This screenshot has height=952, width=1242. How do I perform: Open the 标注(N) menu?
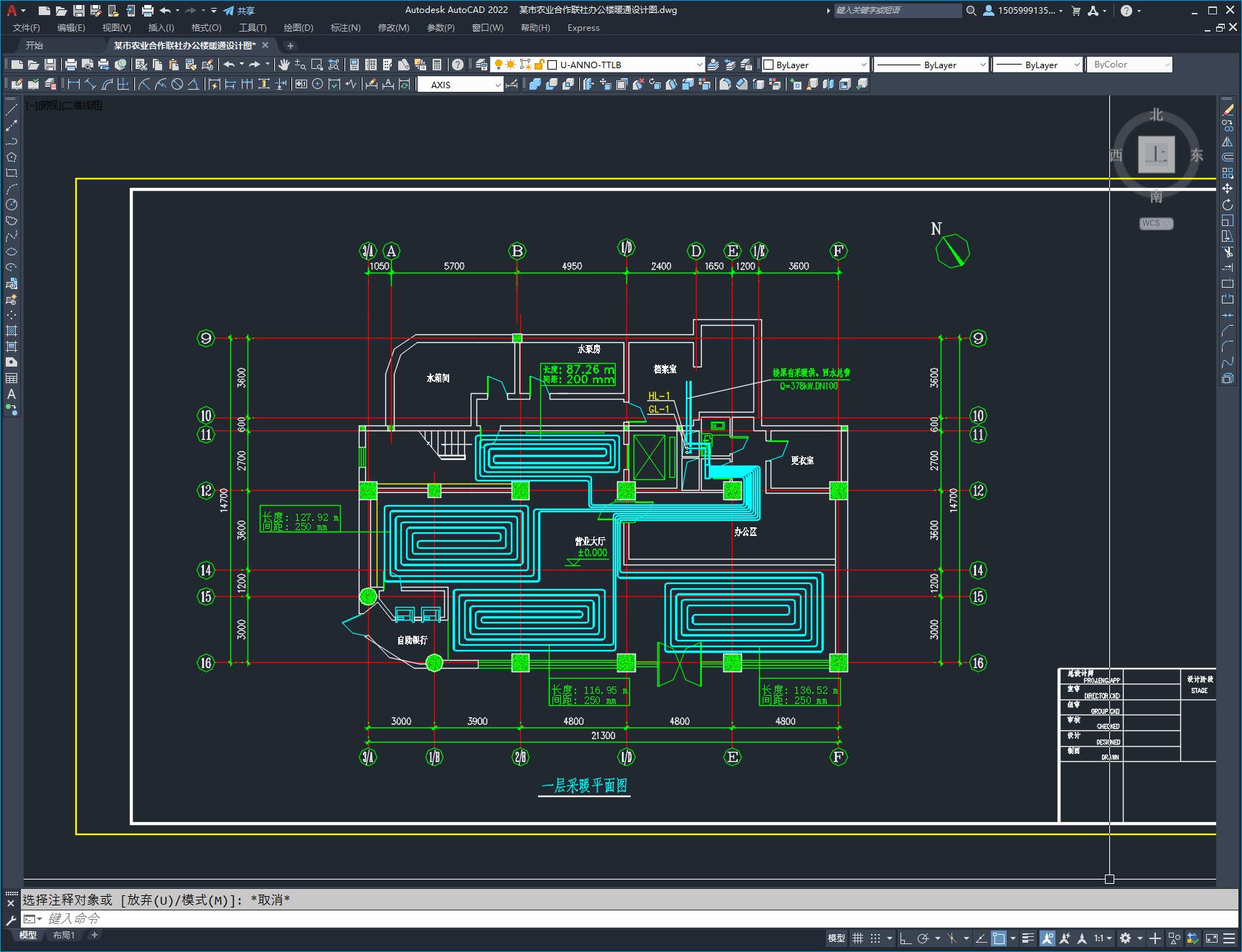(x=345, y=27)
